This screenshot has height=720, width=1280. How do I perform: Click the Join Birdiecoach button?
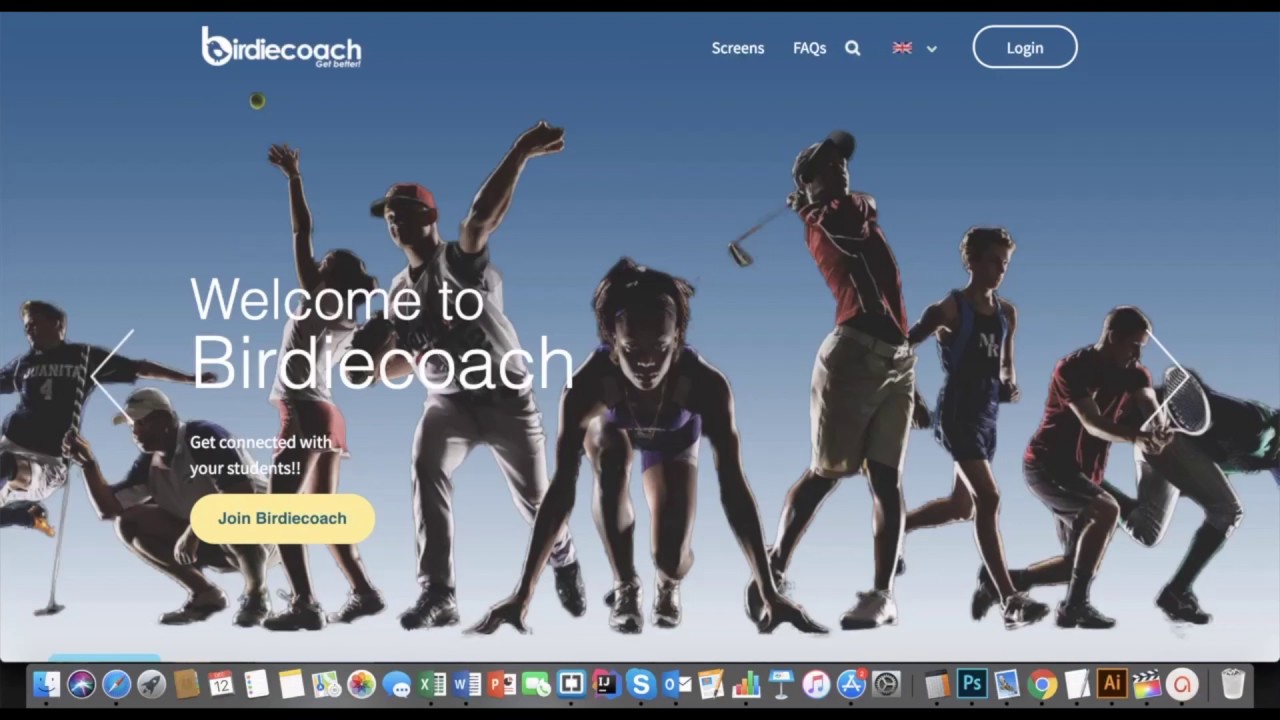pyautogui.click(x=282, y=518)
